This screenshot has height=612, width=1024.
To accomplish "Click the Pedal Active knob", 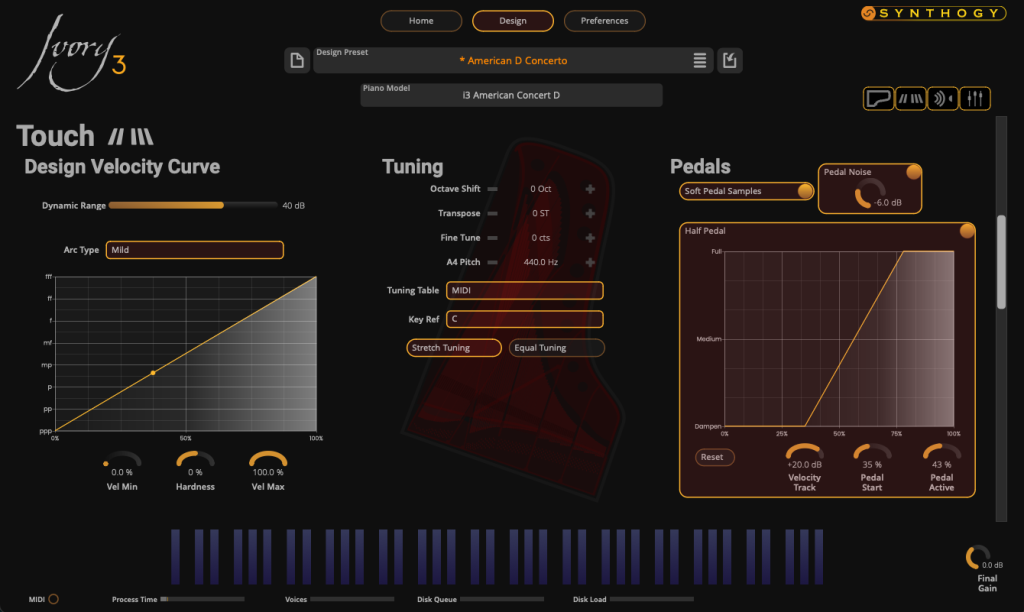I will [941, 452].
